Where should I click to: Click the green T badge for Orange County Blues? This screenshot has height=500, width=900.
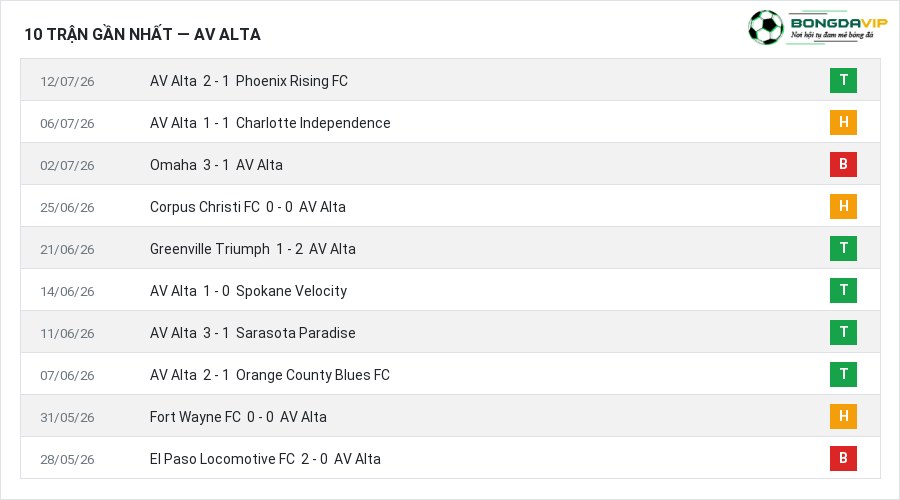click(x=843, y=374)
